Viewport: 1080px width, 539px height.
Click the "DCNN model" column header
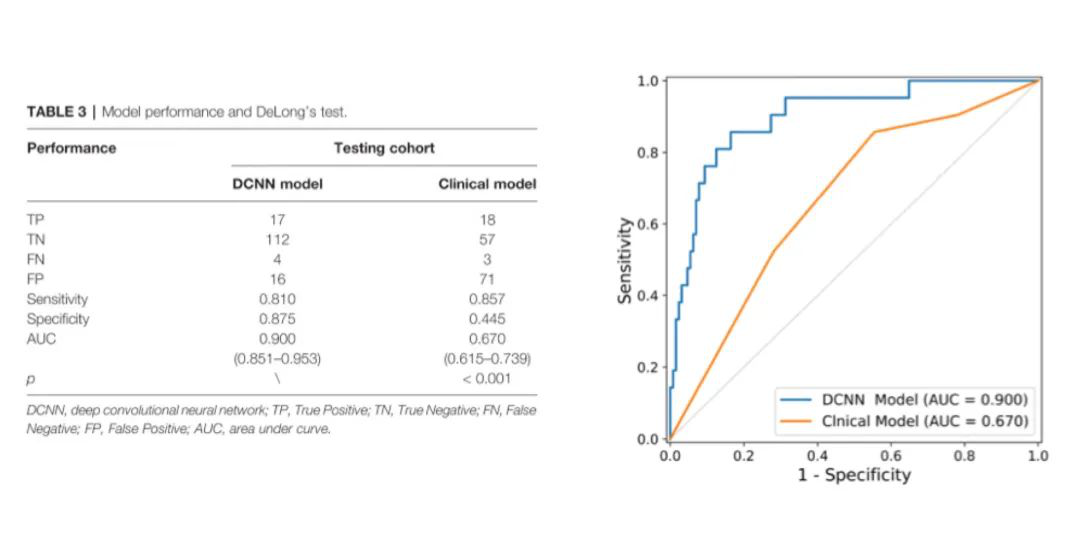[x=277, y=184]
